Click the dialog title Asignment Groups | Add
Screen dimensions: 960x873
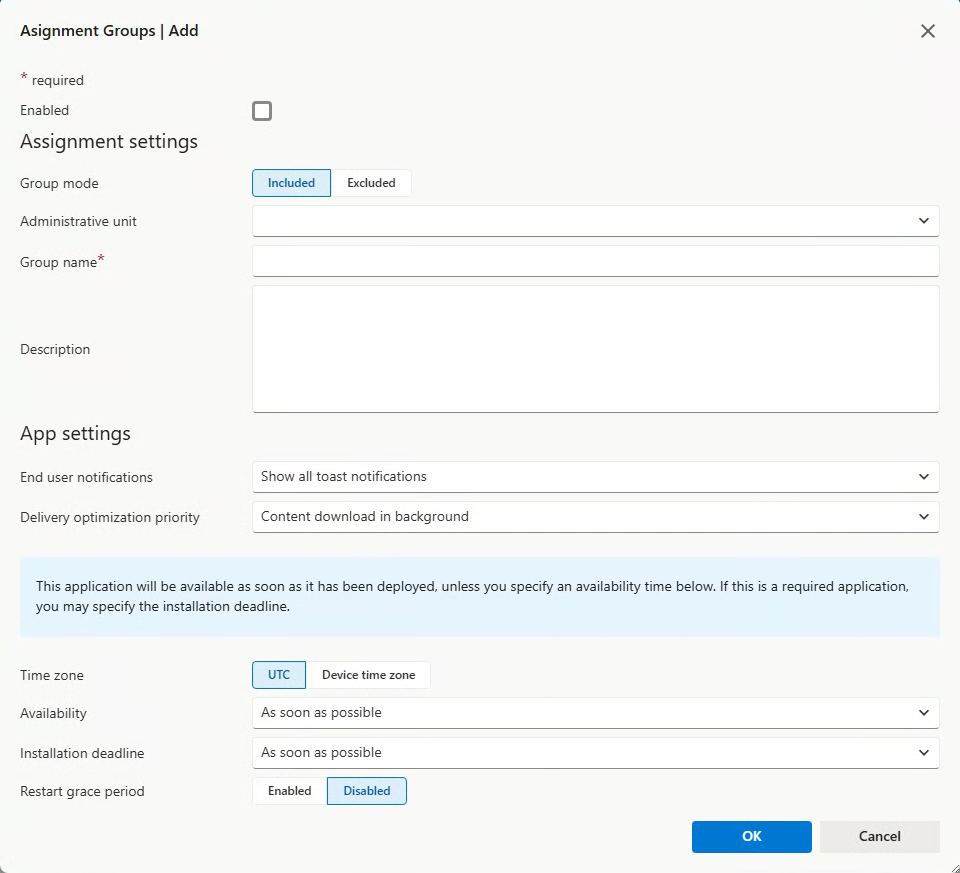pyautogui.click(x=109, y=31)
